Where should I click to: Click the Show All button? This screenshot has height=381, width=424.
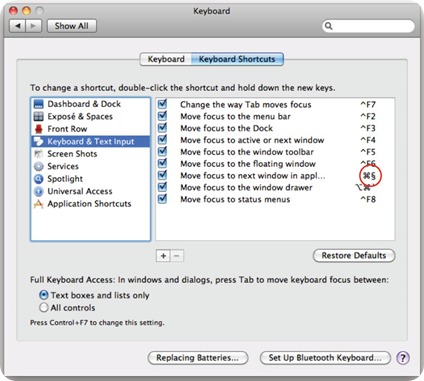coord(72,26)
